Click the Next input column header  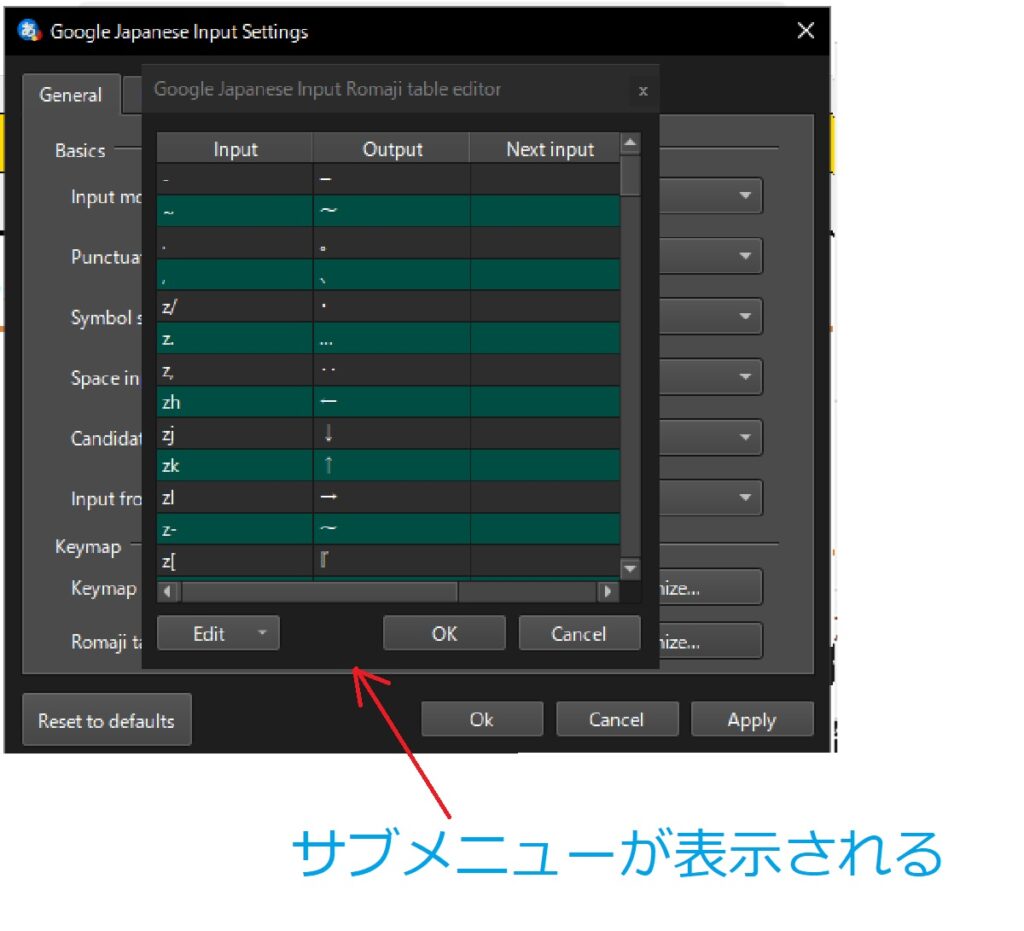pos(545,149)
